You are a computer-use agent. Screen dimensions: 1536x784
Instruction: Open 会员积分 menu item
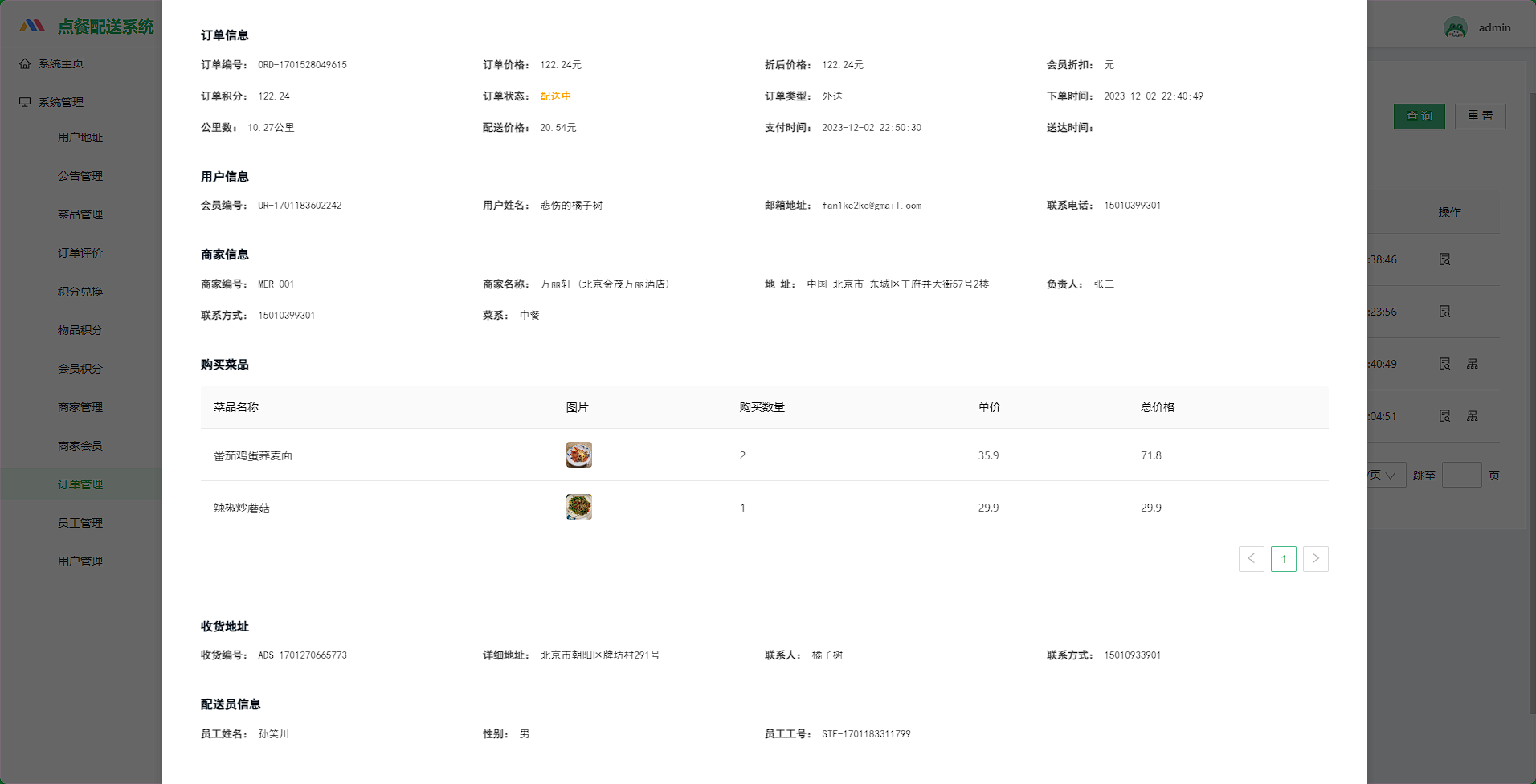(x=81, y=369)
